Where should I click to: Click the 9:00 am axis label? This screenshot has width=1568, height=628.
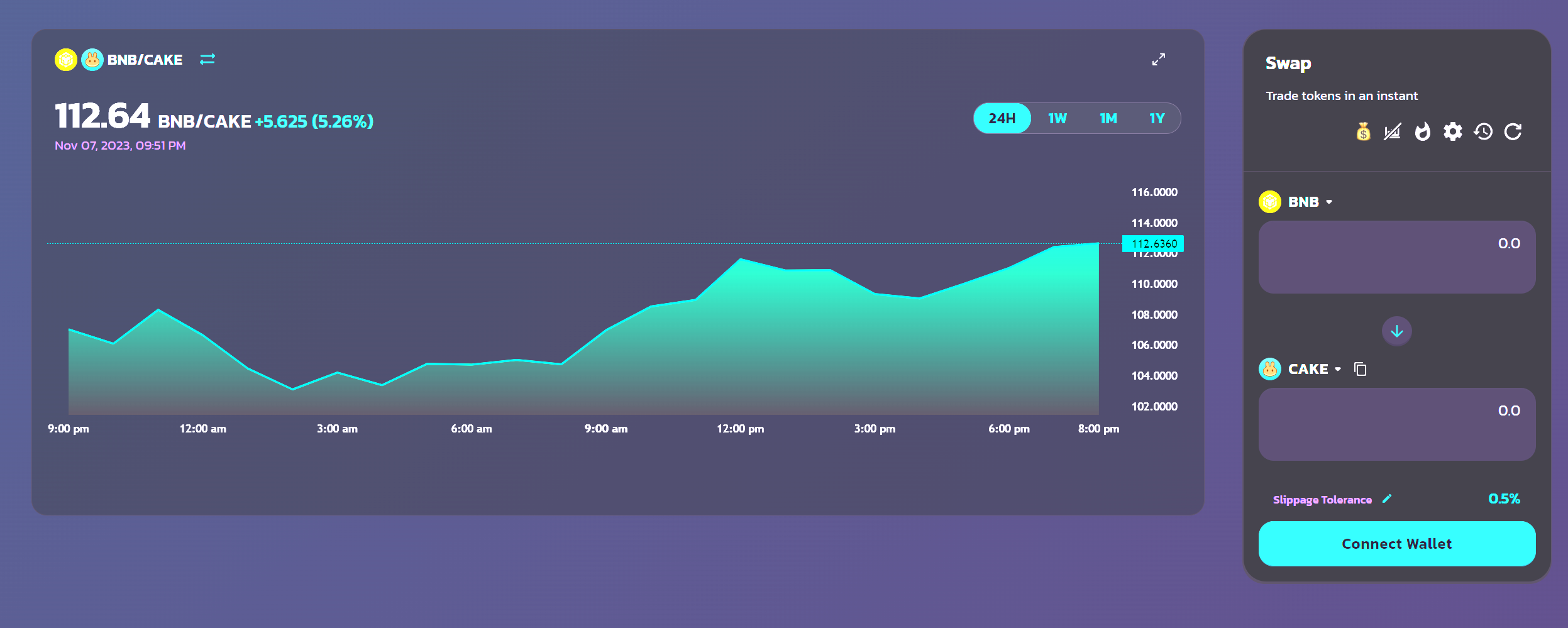click(606, 429)
